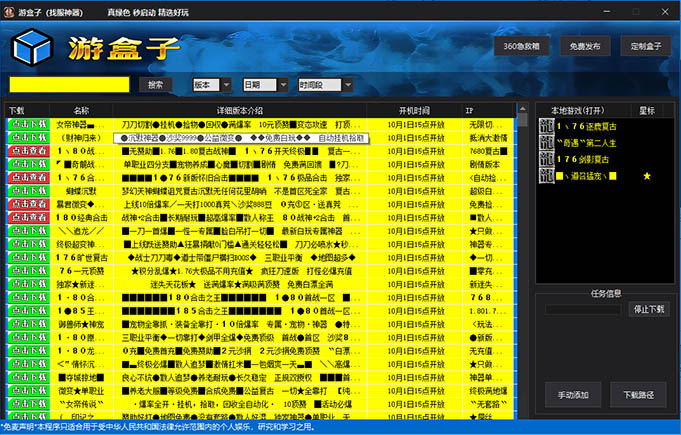Click the 名称 column header

81,110
